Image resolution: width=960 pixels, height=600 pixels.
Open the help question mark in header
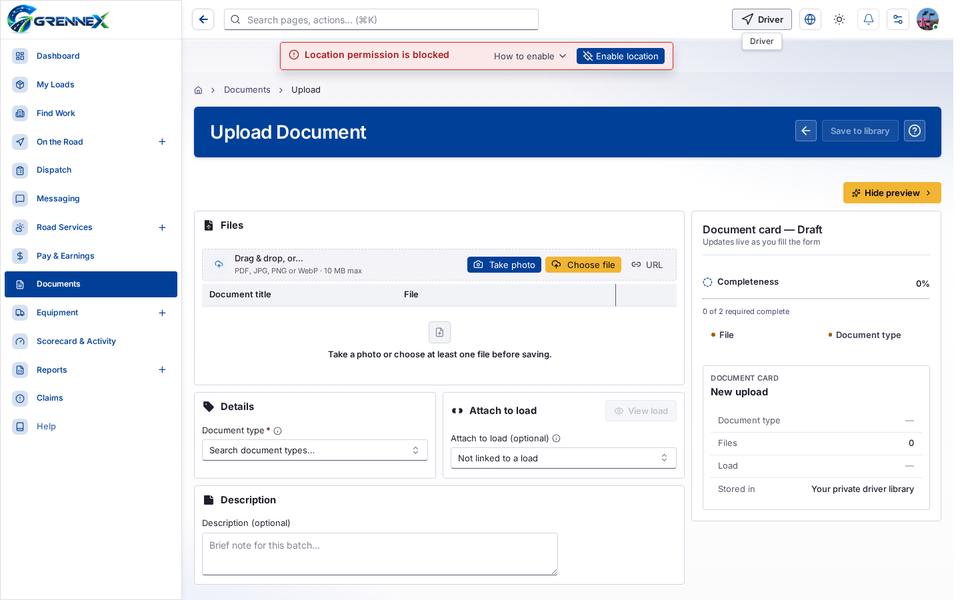(x=915, y=131)
